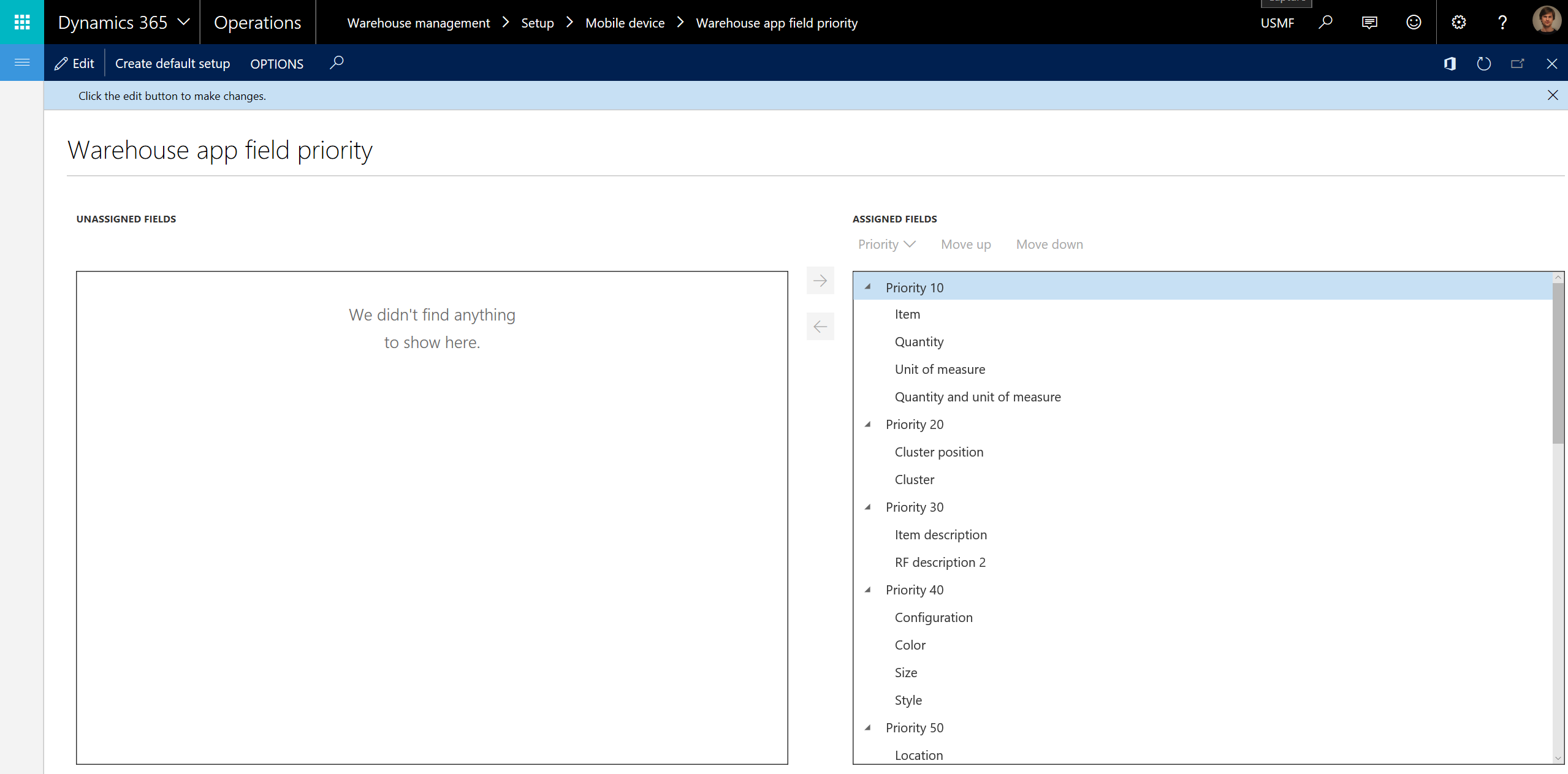Open the messages icon in header
The image size is (1568, 774).
tap(1369, 23)
